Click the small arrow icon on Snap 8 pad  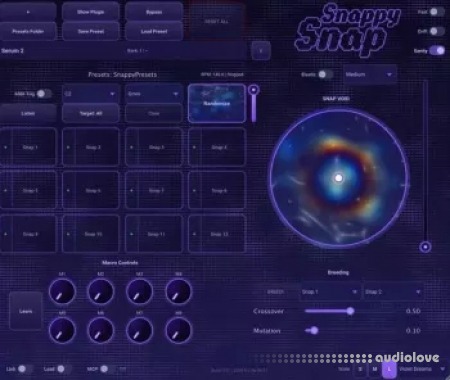pyautogui.click(x=194, y=191)
